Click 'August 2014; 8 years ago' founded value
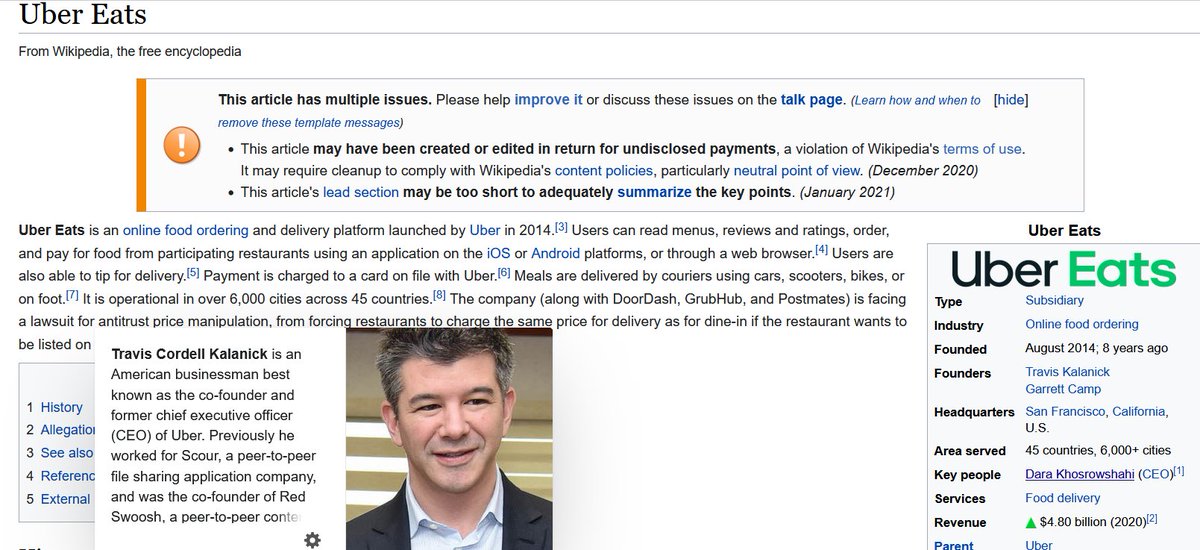Image resolution: width=1200 pixels, height=550 pixels. click(x=1096, y=348)
